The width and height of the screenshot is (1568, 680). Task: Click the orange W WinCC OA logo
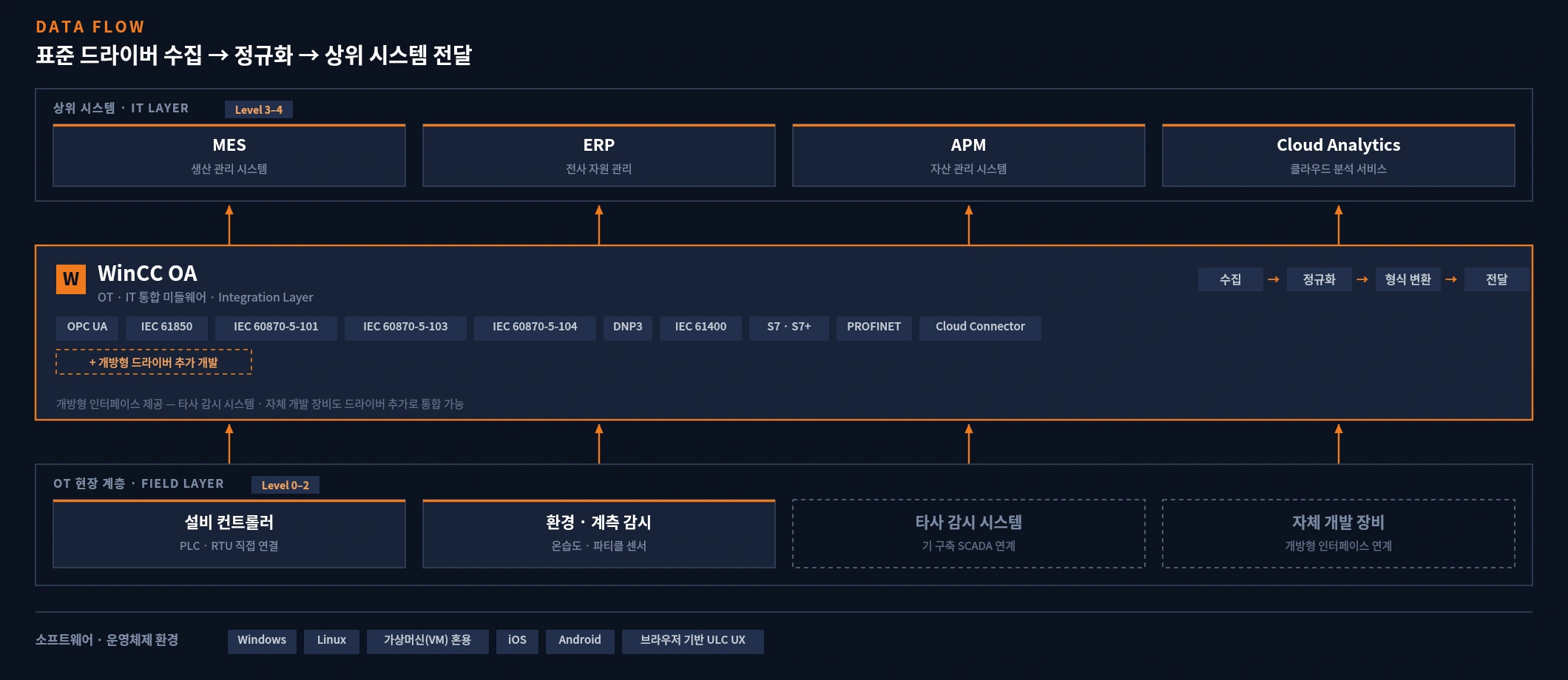tap(71, 279)
